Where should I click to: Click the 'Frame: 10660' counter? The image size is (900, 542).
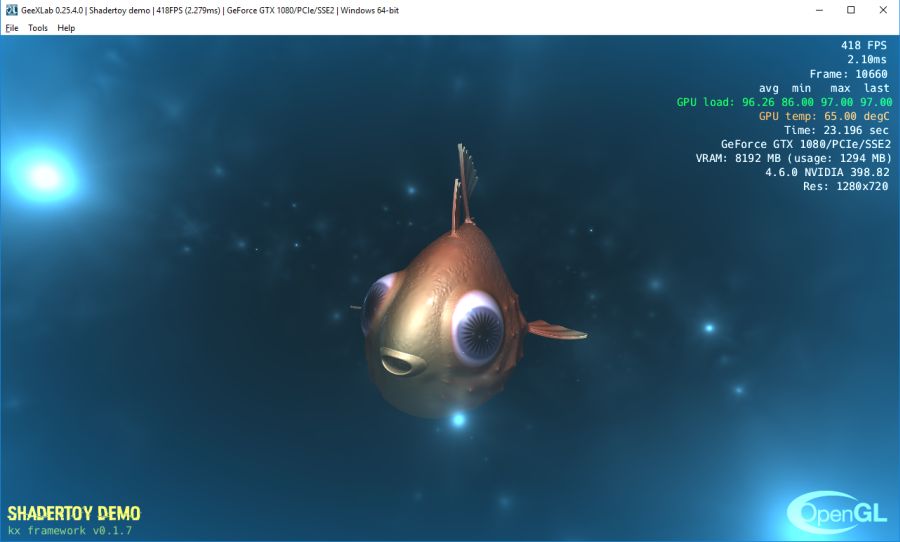pyautogui.click(x=848, y=73)
